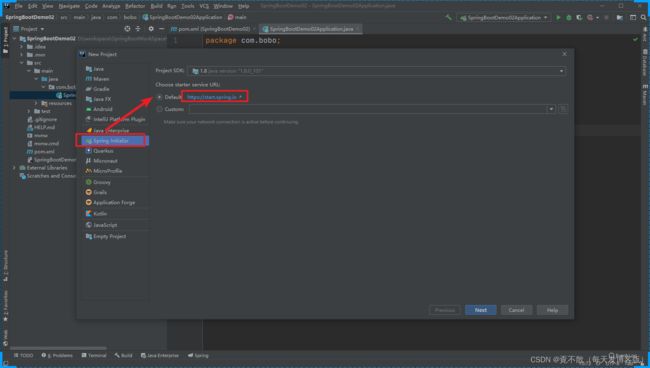Viewport: 650px width, 368px height.
Task: Switch to SpringBootDemo02Application.java editor tab
Action: 311,29
